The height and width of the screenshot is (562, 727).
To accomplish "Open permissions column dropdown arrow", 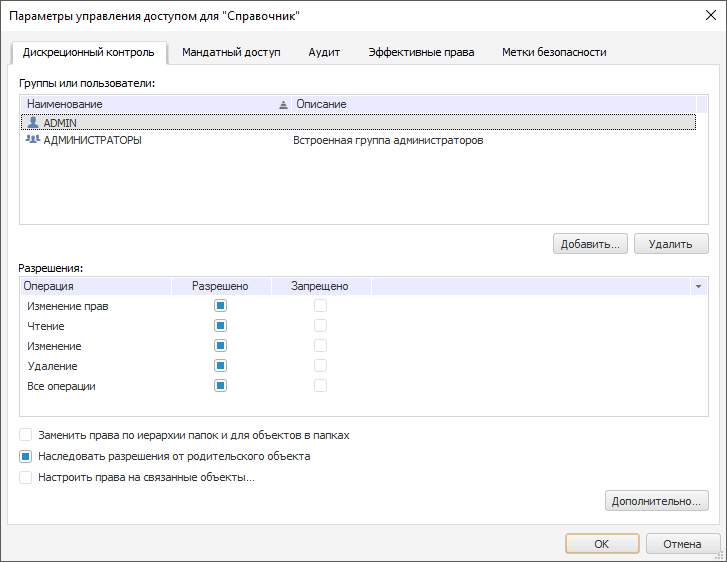I will (697, 287).
